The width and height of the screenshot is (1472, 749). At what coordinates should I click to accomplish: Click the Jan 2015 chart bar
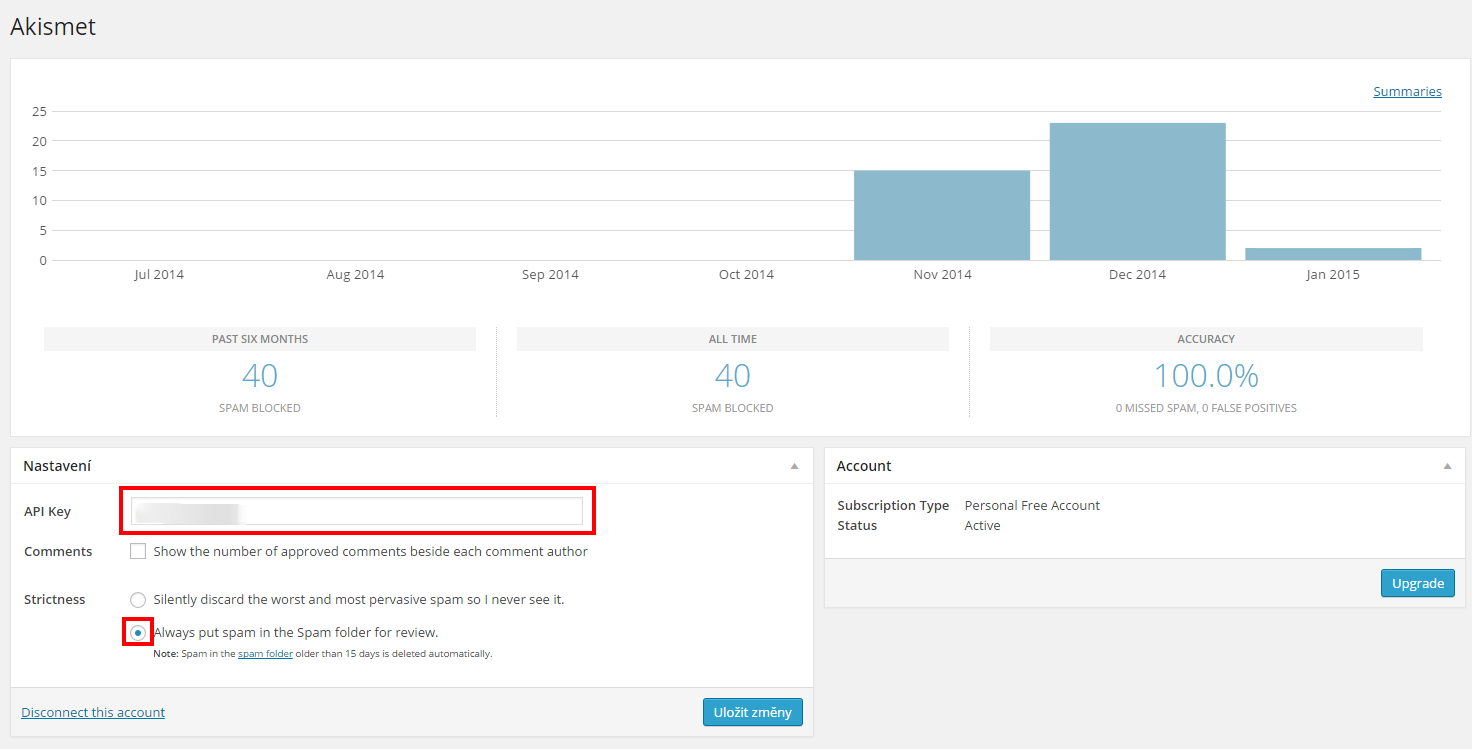[x=1333, y=254]
